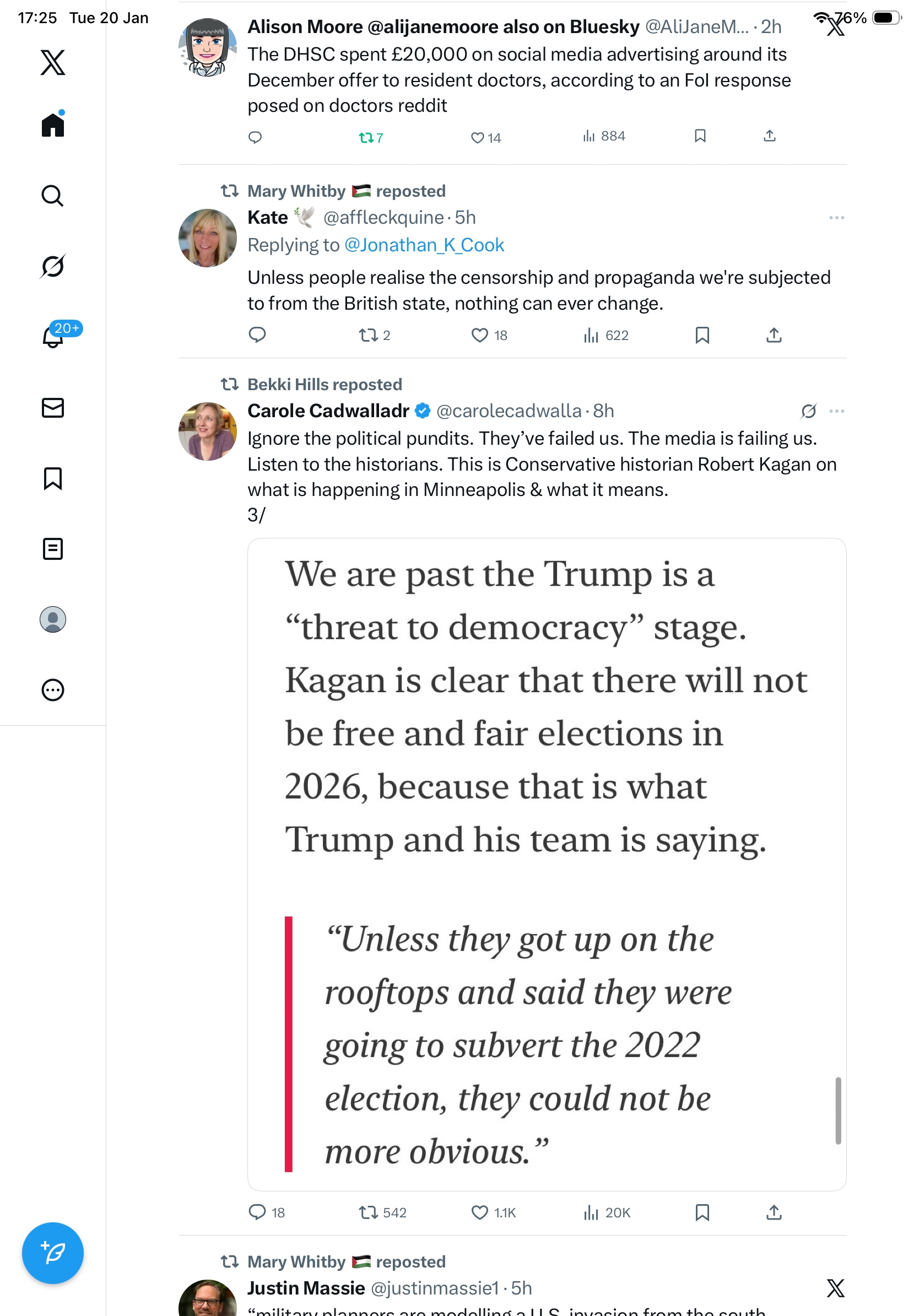Bookmark Kate's reply post
919x1316 pixels.
[x=702, y=335]
